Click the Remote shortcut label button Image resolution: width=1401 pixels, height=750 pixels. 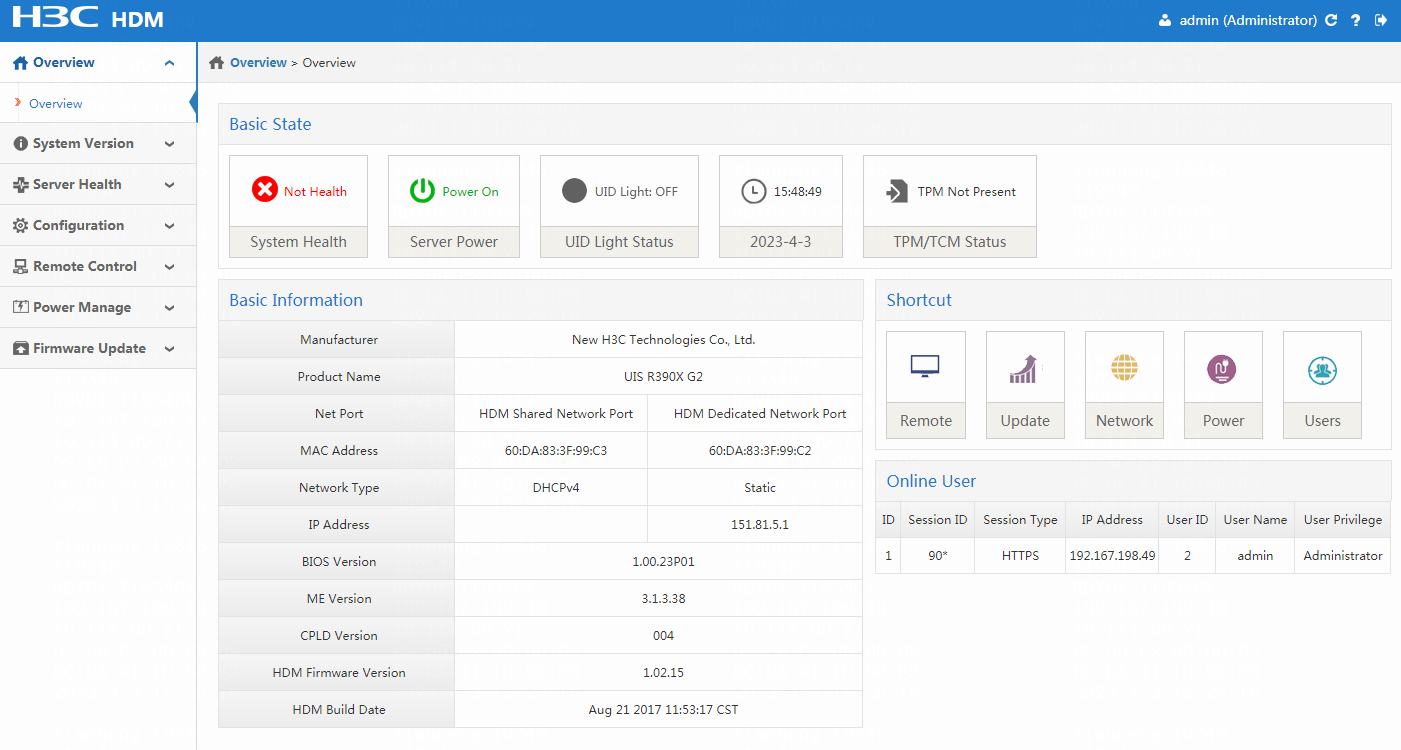(926, 421)
